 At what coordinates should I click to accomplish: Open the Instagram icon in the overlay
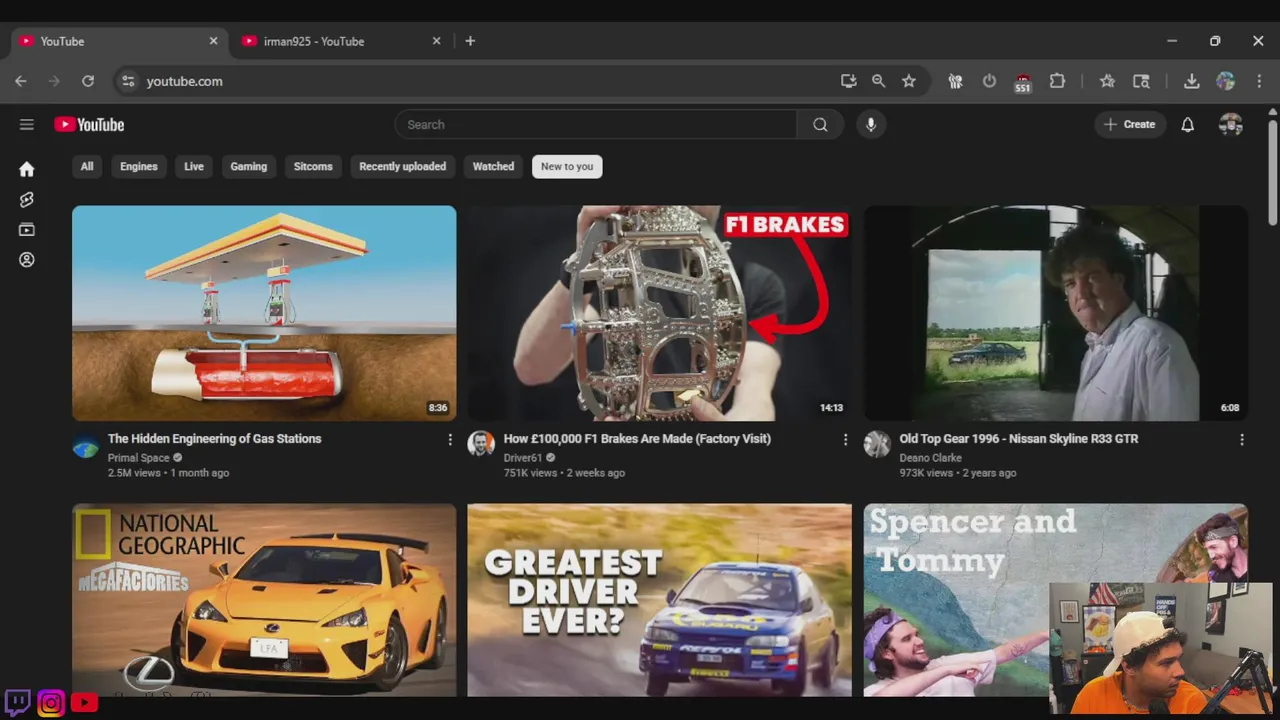51,703
